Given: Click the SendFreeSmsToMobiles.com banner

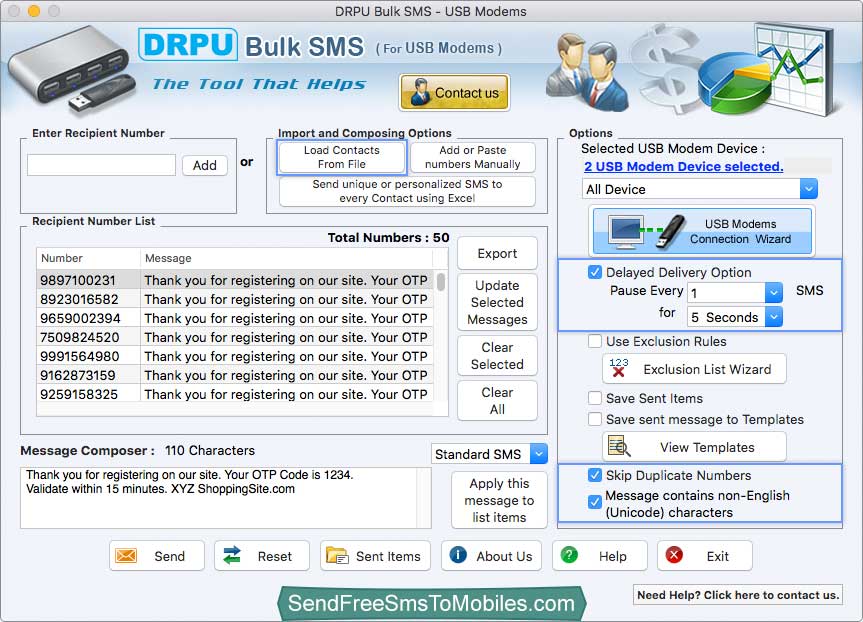Looking at the screenshot, I should (x=431, y=603).
